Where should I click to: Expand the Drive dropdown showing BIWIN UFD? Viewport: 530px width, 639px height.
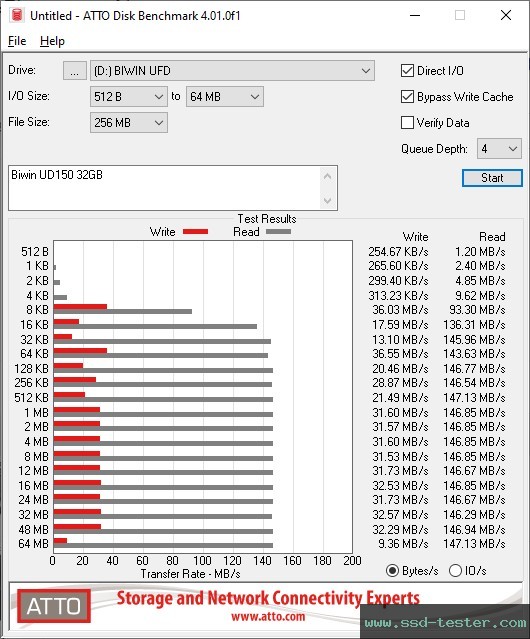pyautogui.click(x=232, y=71)
